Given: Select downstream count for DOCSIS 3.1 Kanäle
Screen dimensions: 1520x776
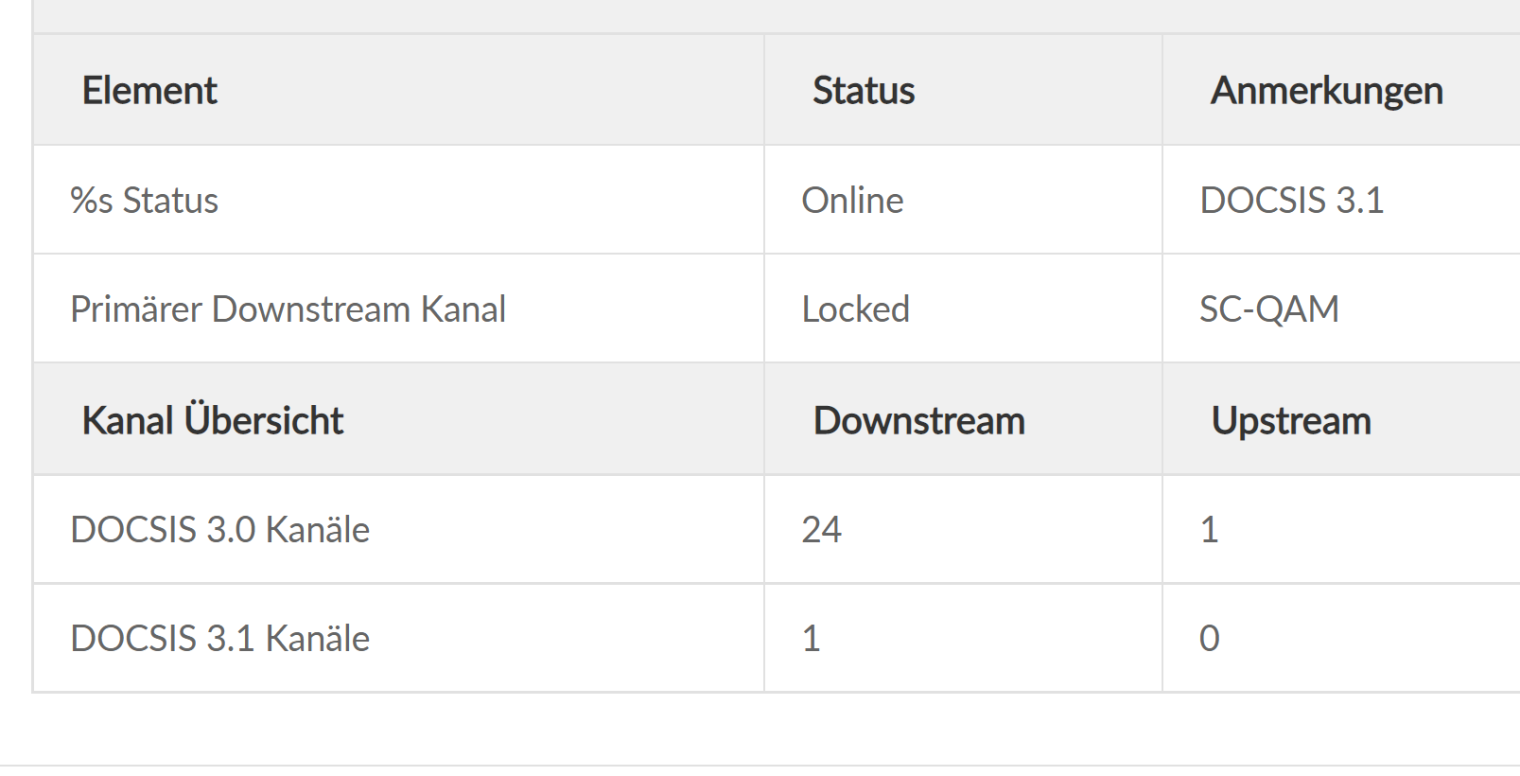Looking at the screenshot, I should pyautogui.click(x=812, y=638).
